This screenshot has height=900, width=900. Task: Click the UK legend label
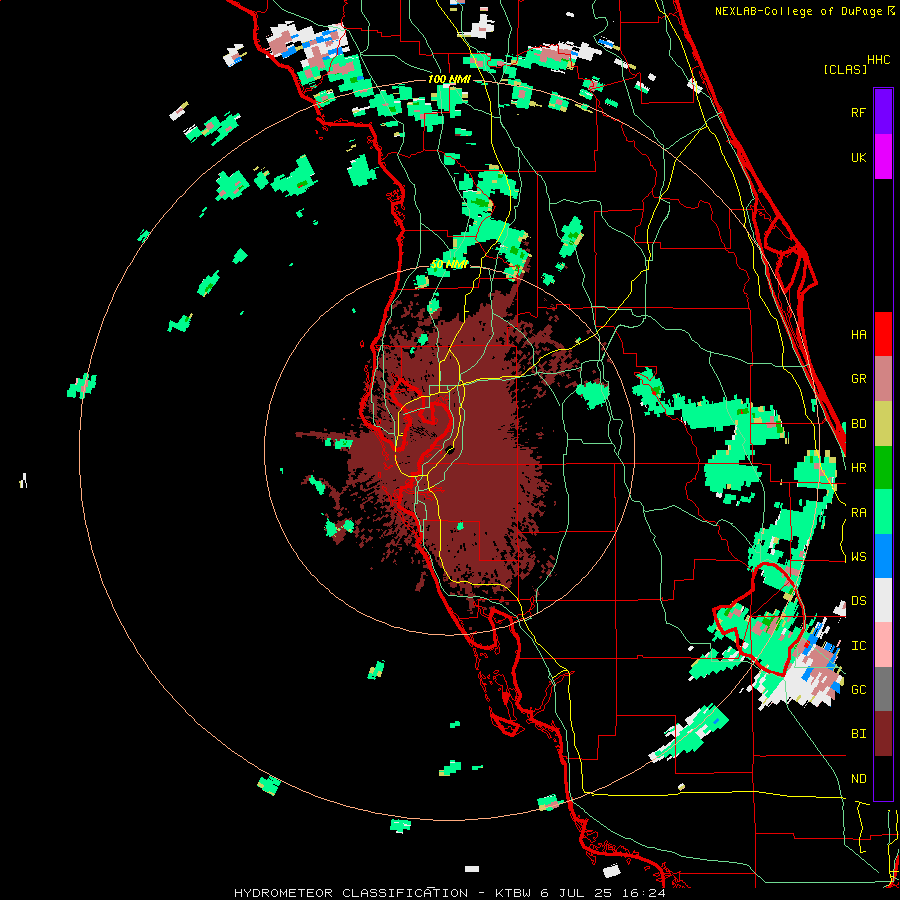coord(858,157)
